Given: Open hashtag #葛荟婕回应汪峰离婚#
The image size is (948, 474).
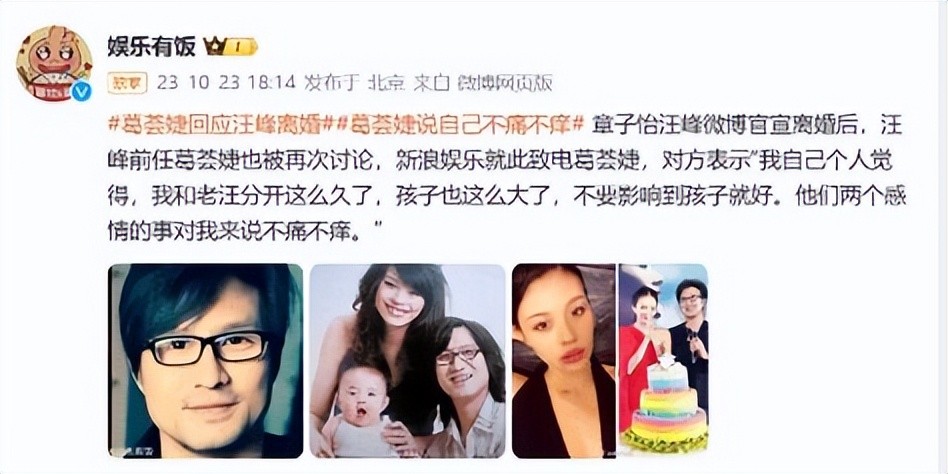Looking at the screenshot, I should (x=221, y=124).
